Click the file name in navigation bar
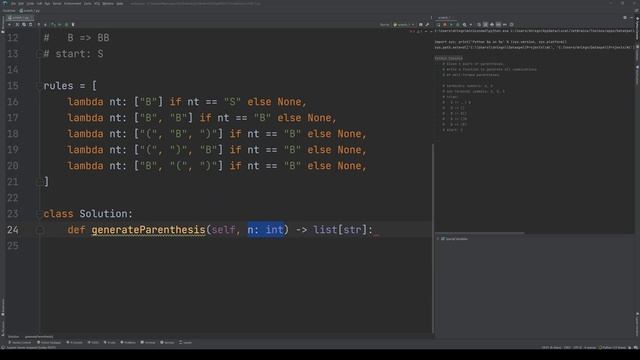This screenshot has width=640, height=360. [30, 11]
